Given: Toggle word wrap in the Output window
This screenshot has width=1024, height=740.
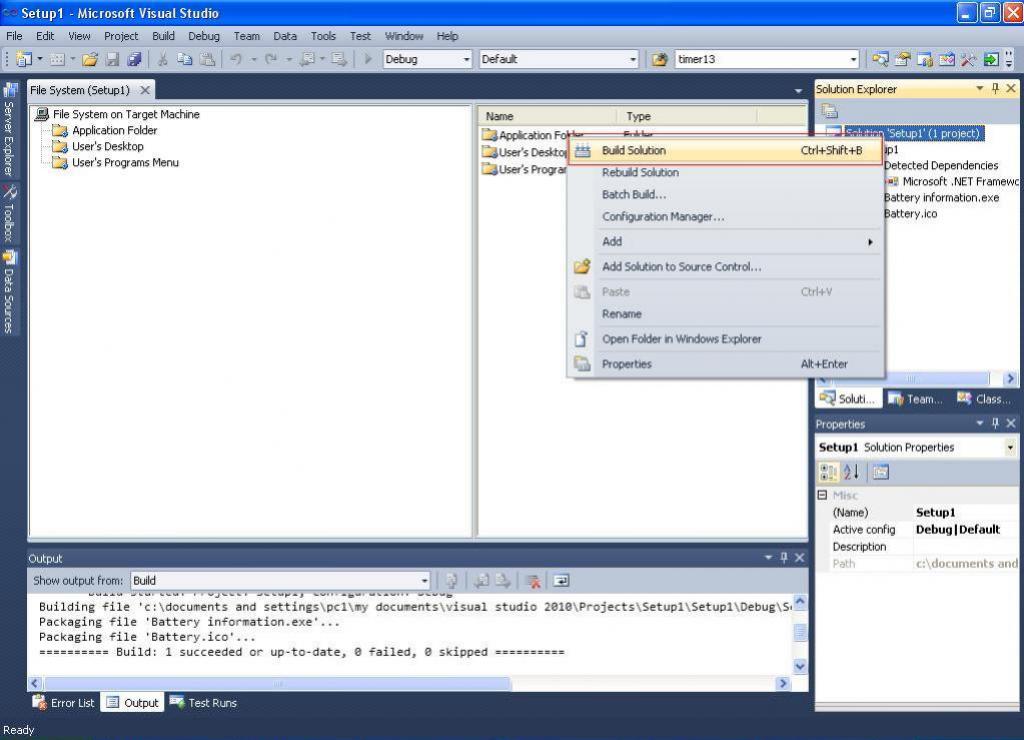Looking at the screenshot, I should (561, 581).
